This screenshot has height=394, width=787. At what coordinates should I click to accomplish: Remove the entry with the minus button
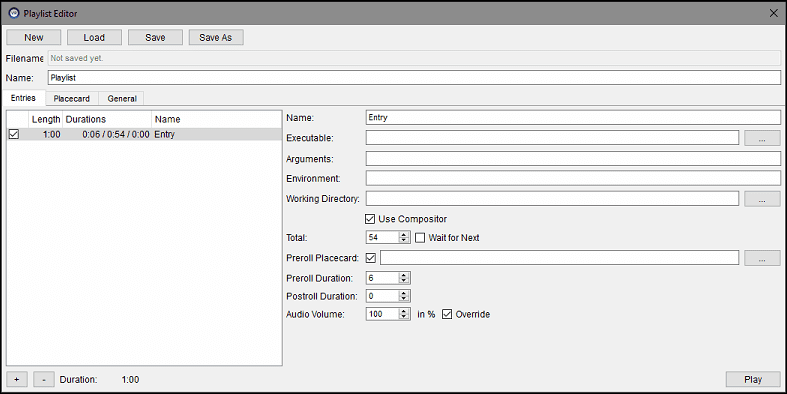[44, 379]
